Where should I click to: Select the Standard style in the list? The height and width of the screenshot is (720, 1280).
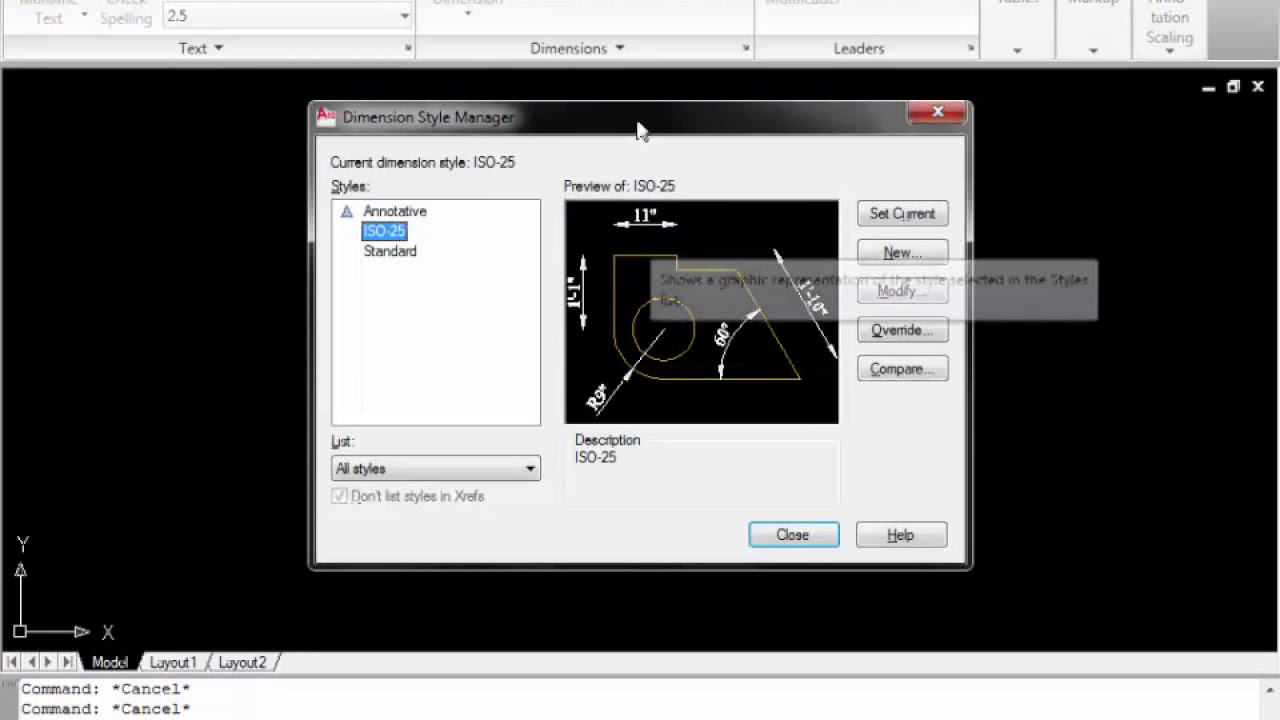[390, 251]
